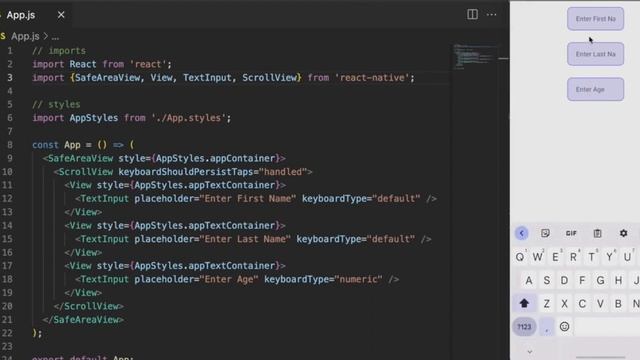This screenshot has width=640, height=360.
Task: Click "Enter First Name" placeholder string in code
Action: 248,199
